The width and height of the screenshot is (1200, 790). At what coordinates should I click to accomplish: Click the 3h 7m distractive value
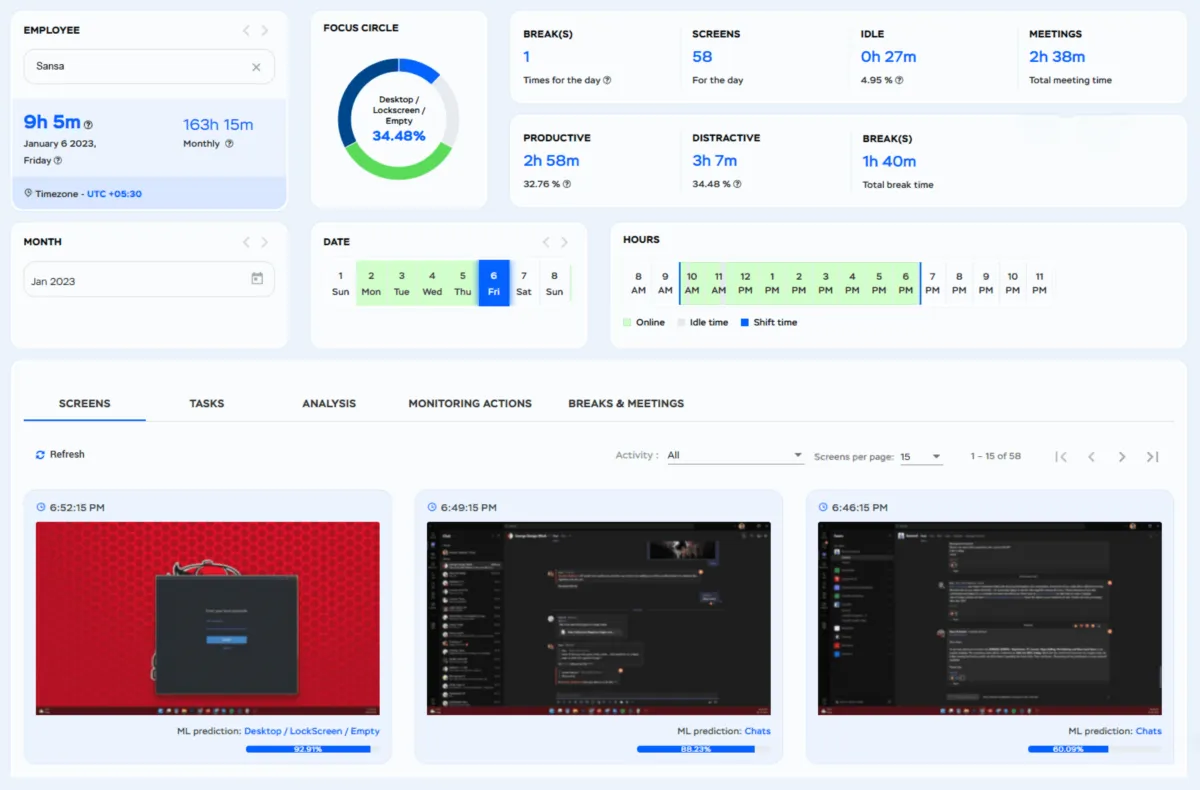click(714, 161)
